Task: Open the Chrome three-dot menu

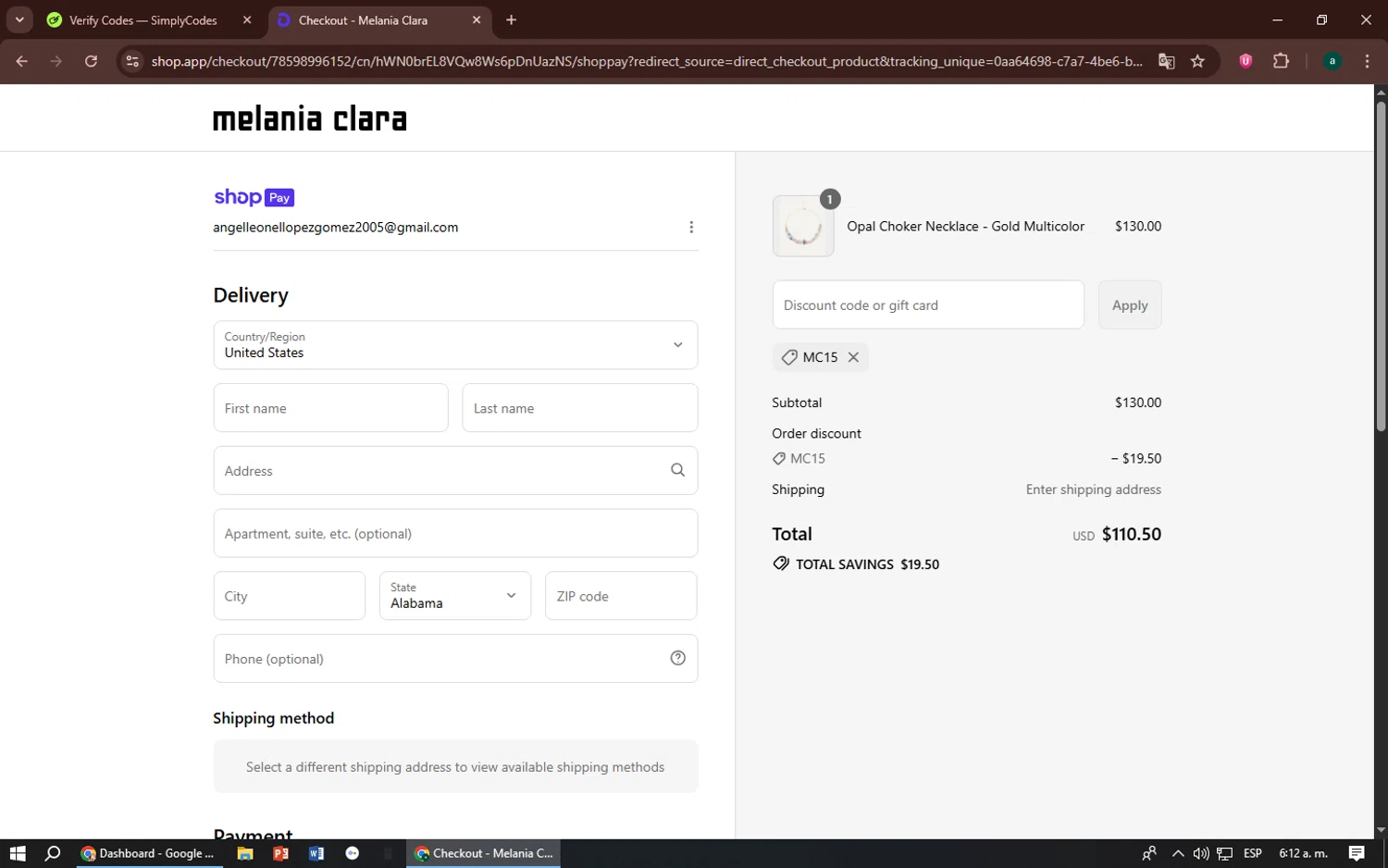Action: (1367, 61)
